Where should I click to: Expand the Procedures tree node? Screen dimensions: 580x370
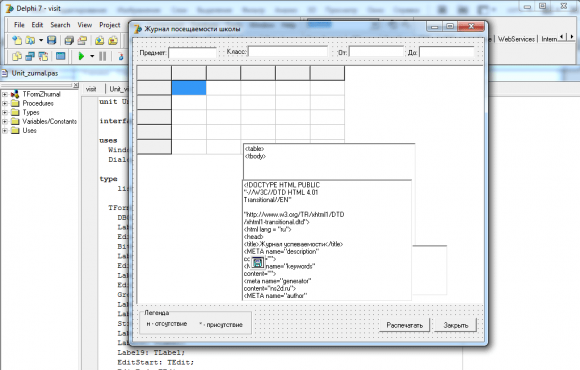5,103
